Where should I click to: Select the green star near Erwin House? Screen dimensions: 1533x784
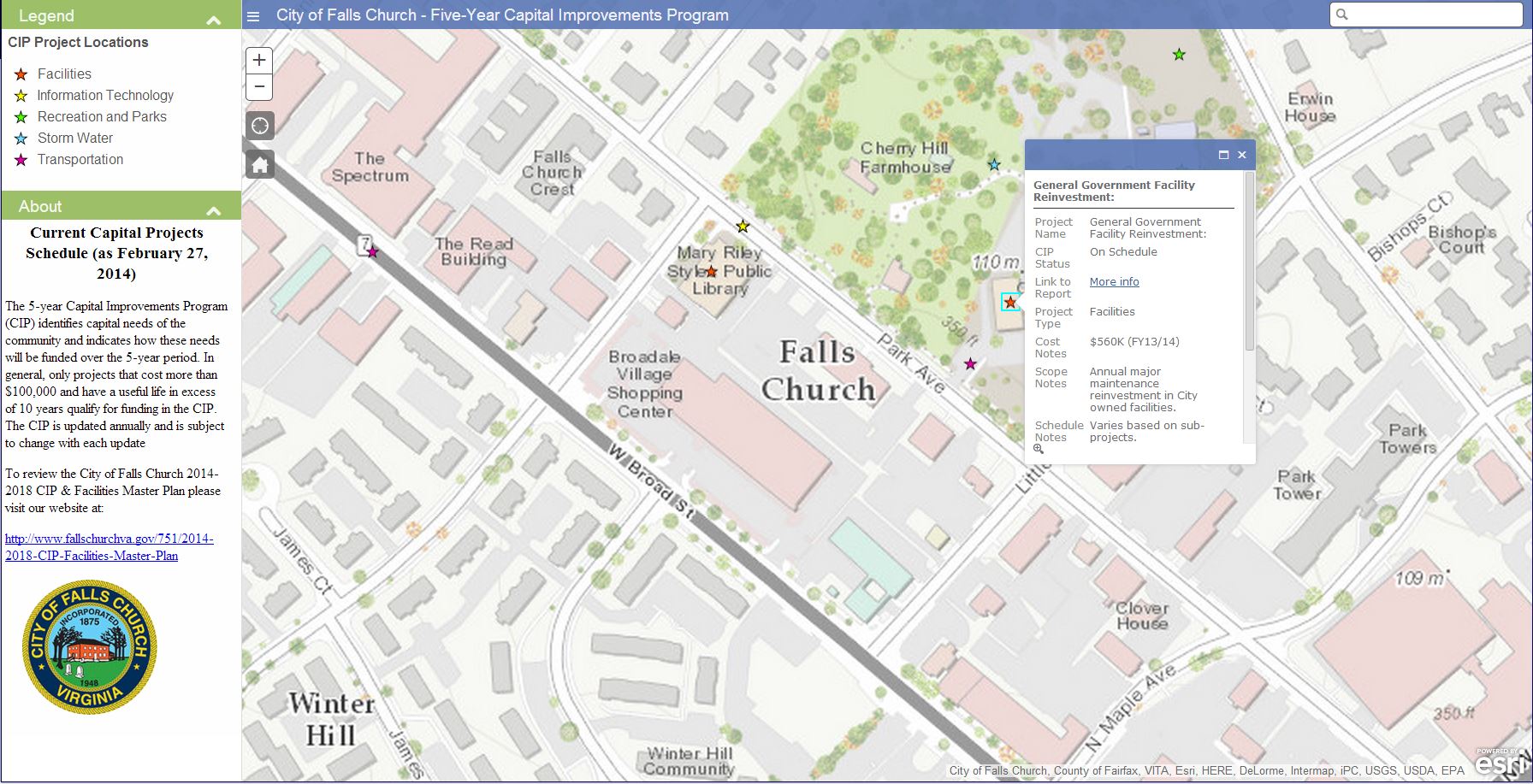coord(1179,55)
